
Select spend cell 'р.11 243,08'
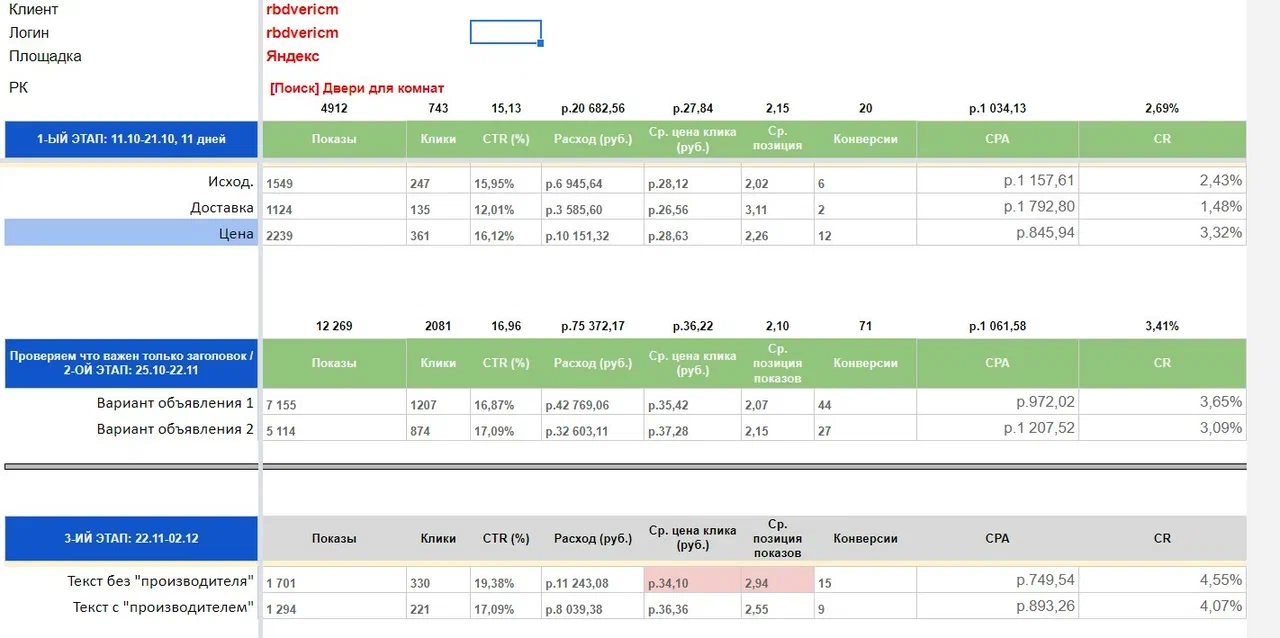pyautogui.click(x=593, y=582)
